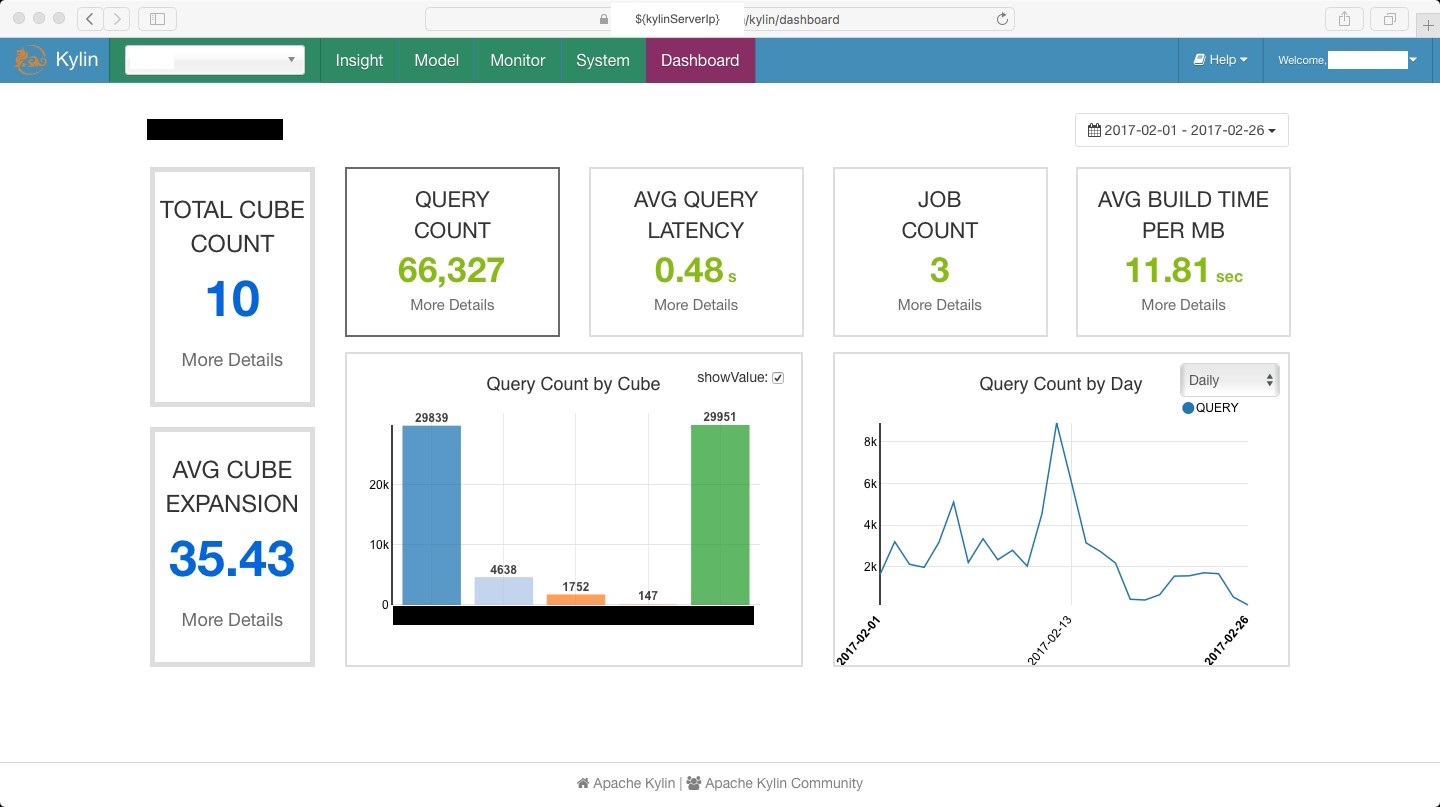Open More Details under Query Count
1440x807 pixels.
point(452,305)
